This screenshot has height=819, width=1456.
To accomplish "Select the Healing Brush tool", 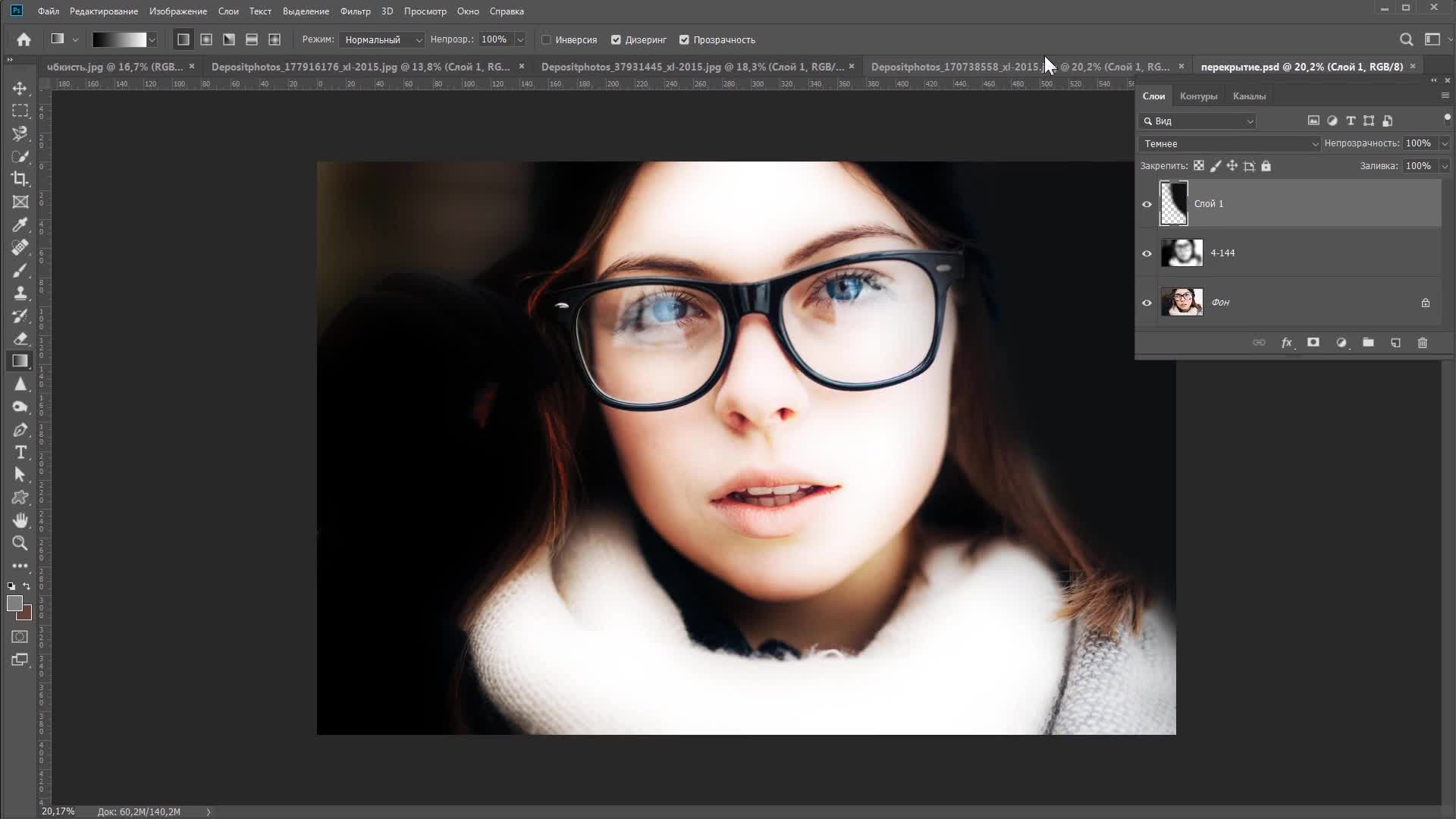I will click(x=20, y=247).
